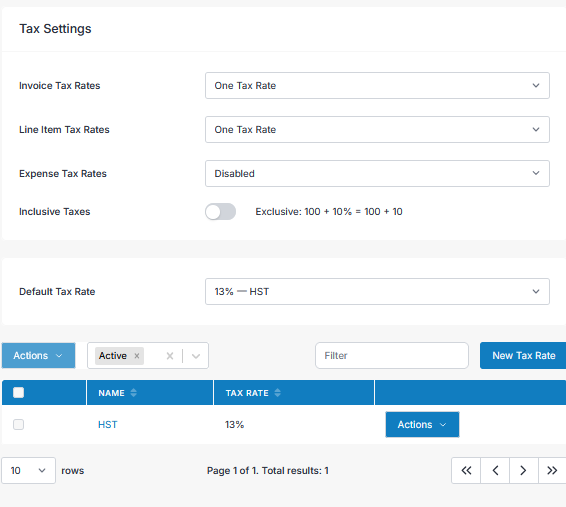
Task: Click the New Tax Rate button
Action: [x=523, y=355]
